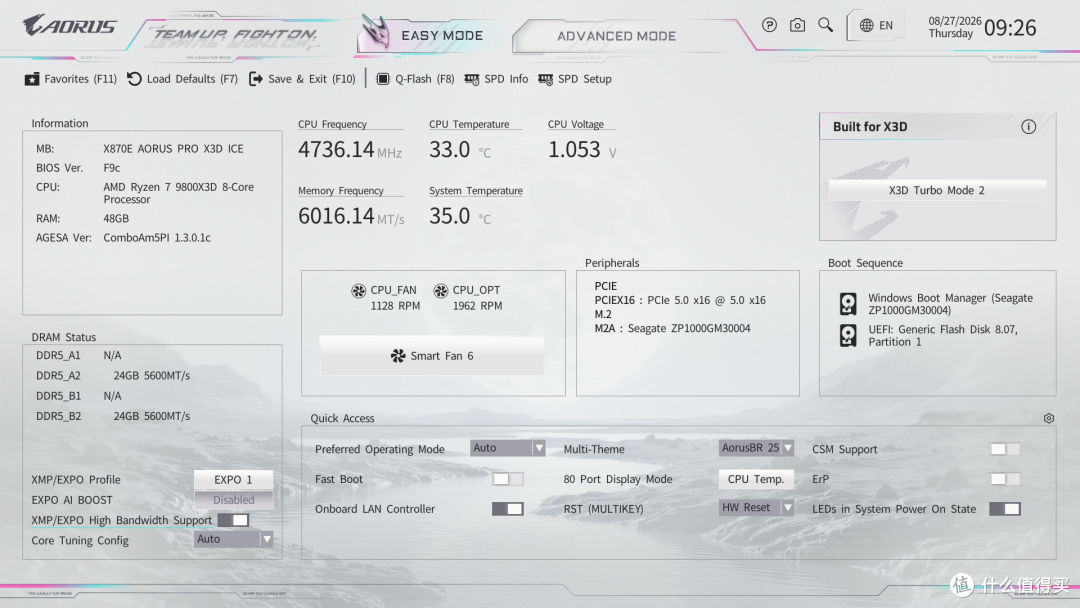
Task: Click the Windows Boot Manager drive icon
Action: click(x=848, y=304)
